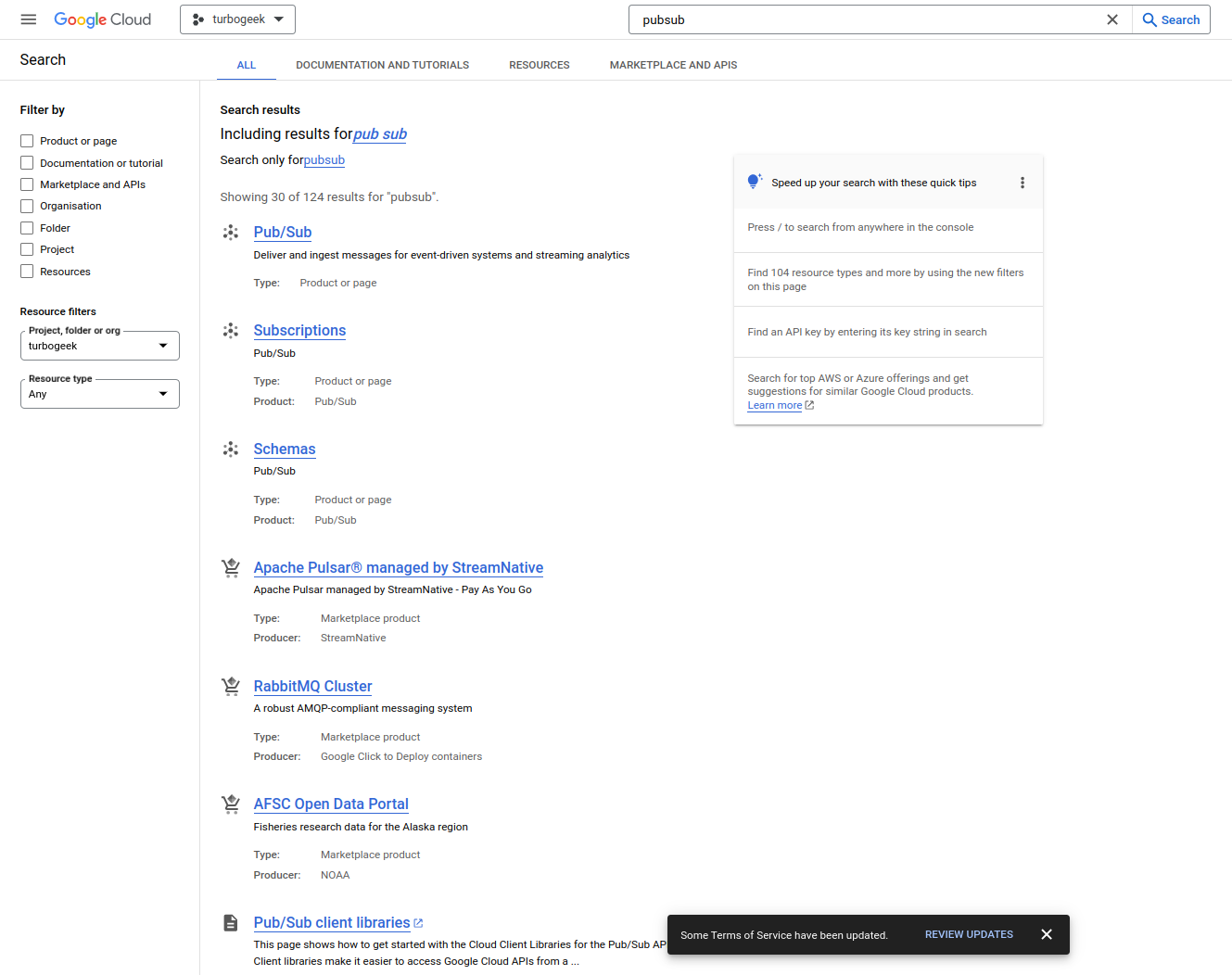Image resolution: width=1232 pixels, height=975 pixels.
Task: Open the quick tips three-dot menu
Action: 1022,183
